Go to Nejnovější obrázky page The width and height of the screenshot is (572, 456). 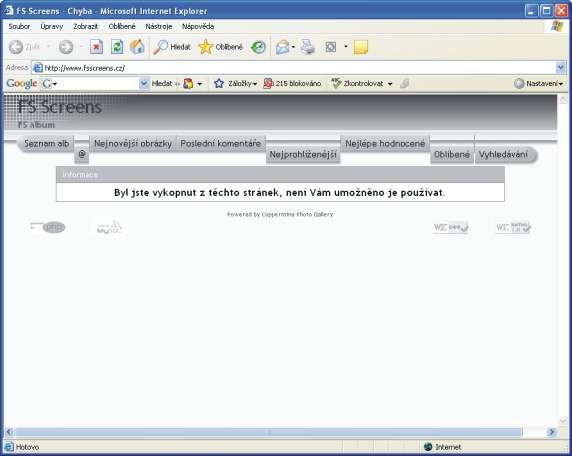pyautogui.click(x=133, y=144)
